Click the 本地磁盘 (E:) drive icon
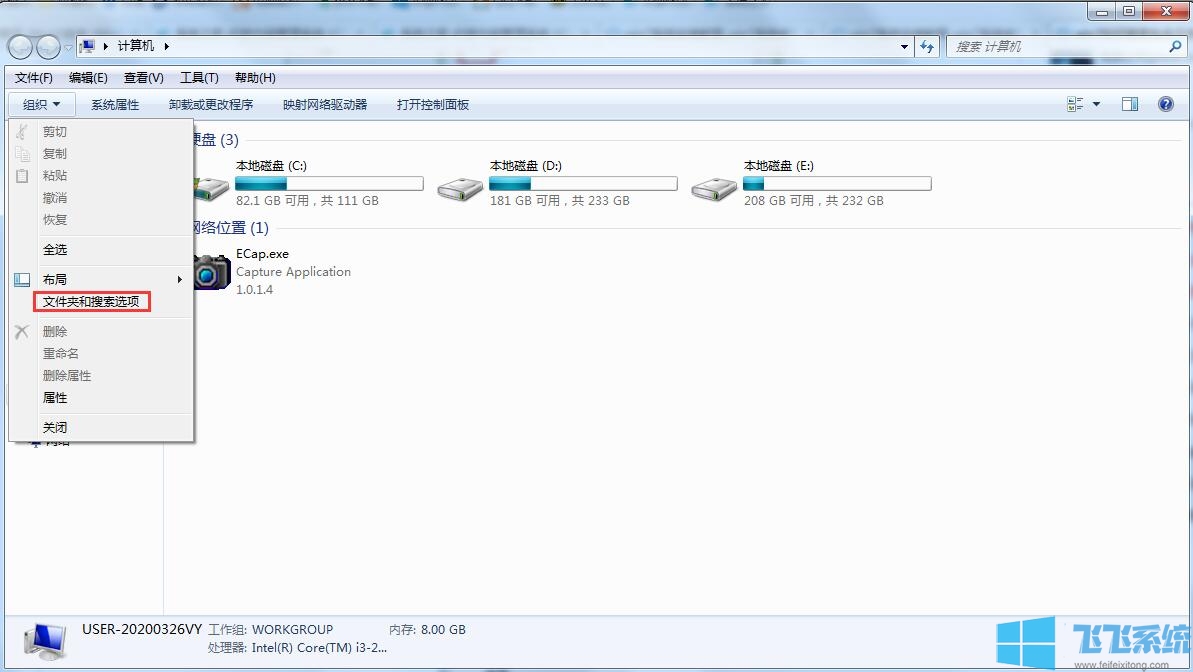 [714, 185]
